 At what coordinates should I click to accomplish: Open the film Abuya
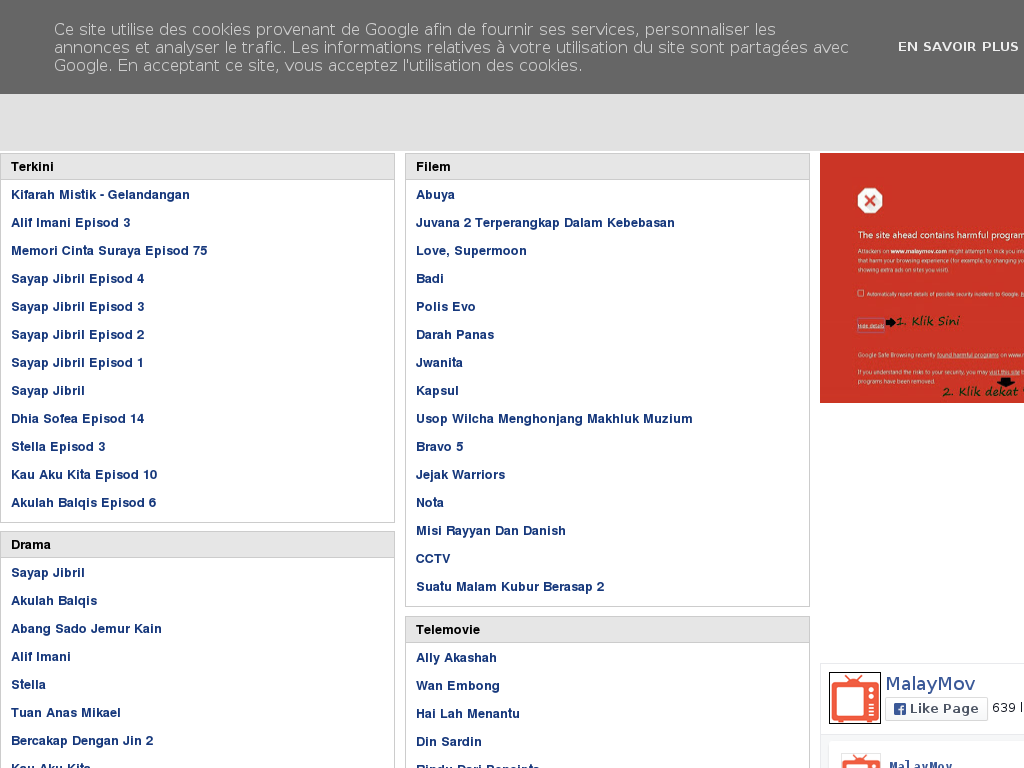click(435, 195)
